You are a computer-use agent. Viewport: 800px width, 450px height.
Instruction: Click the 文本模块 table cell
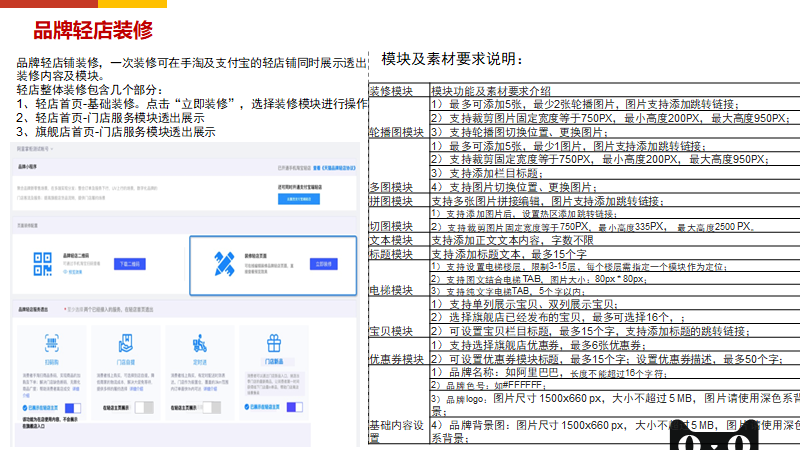[x=399, y=240]
